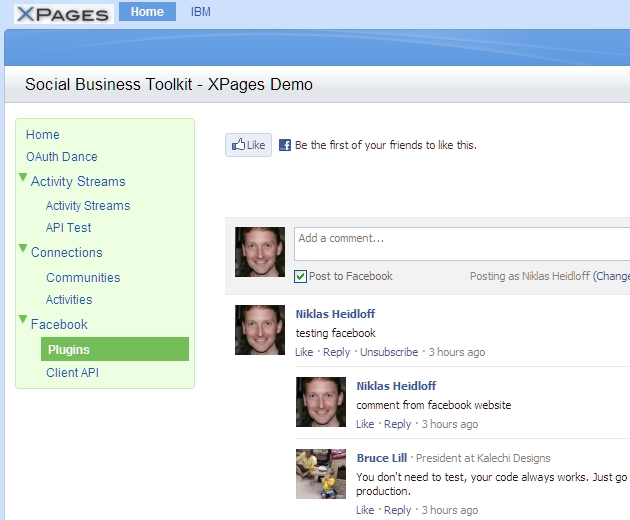Click the Facebook logo icon beside like text
Viewport: 630px width, 520px height.
coord(285,145)
